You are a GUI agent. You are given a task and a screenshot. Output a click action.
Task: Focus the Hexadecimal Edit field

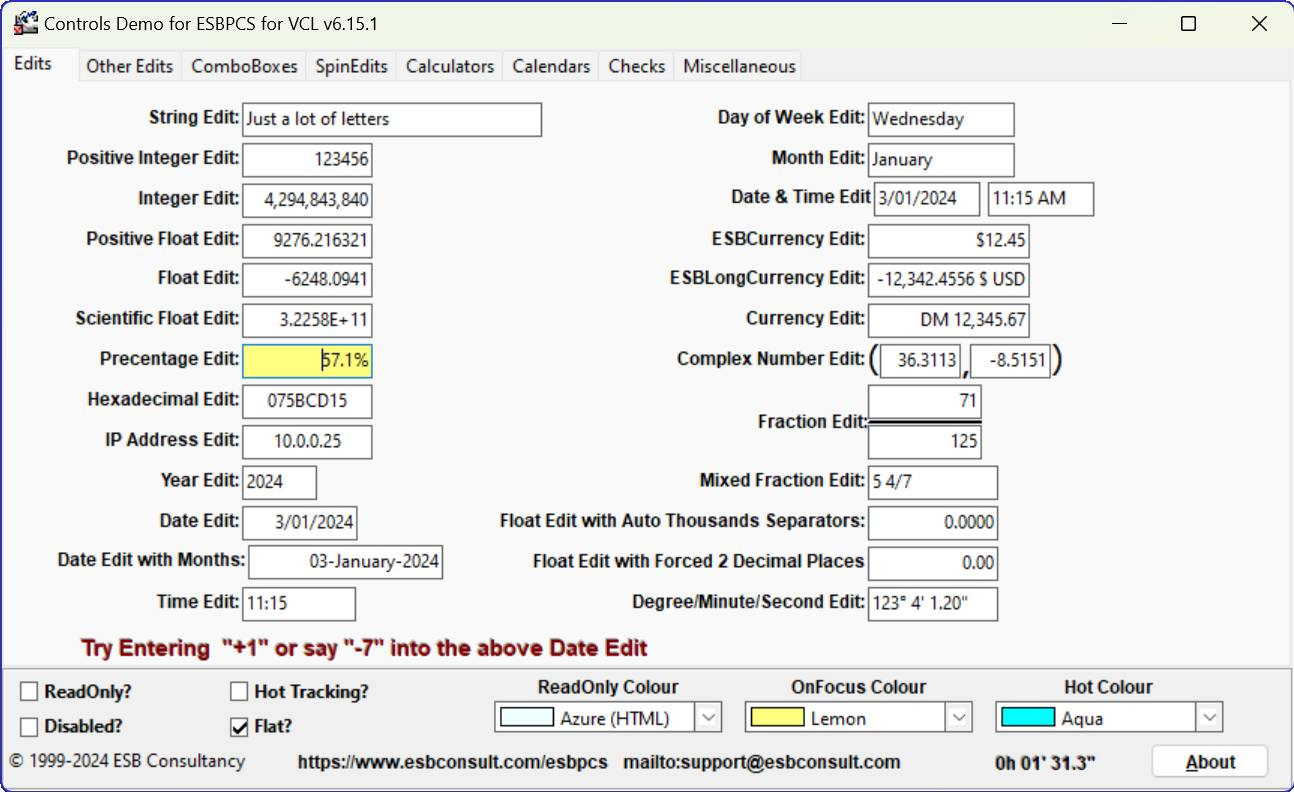(308, 401)
